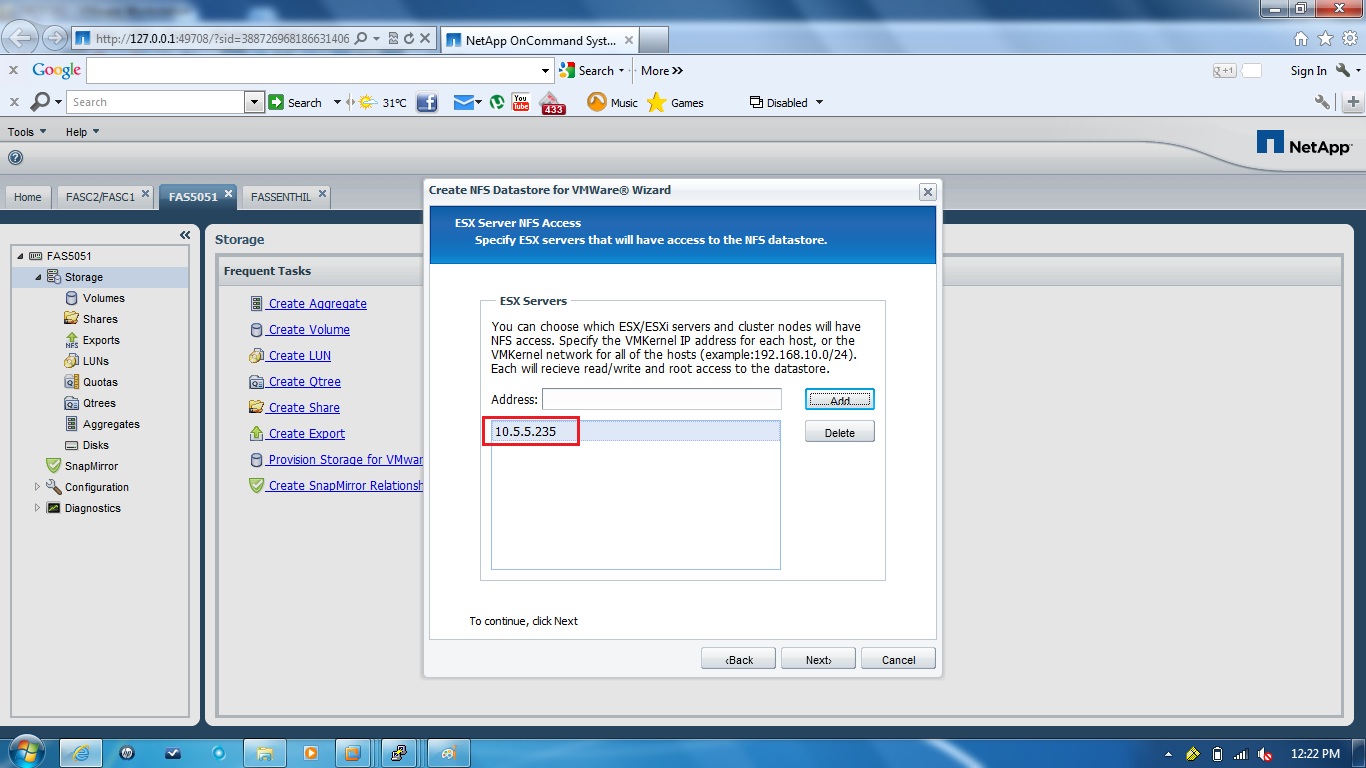The height and width of the screenshot is (768, 1366).
Task: Click the help question-mark icon below Tools
Action: click(15, 157)
